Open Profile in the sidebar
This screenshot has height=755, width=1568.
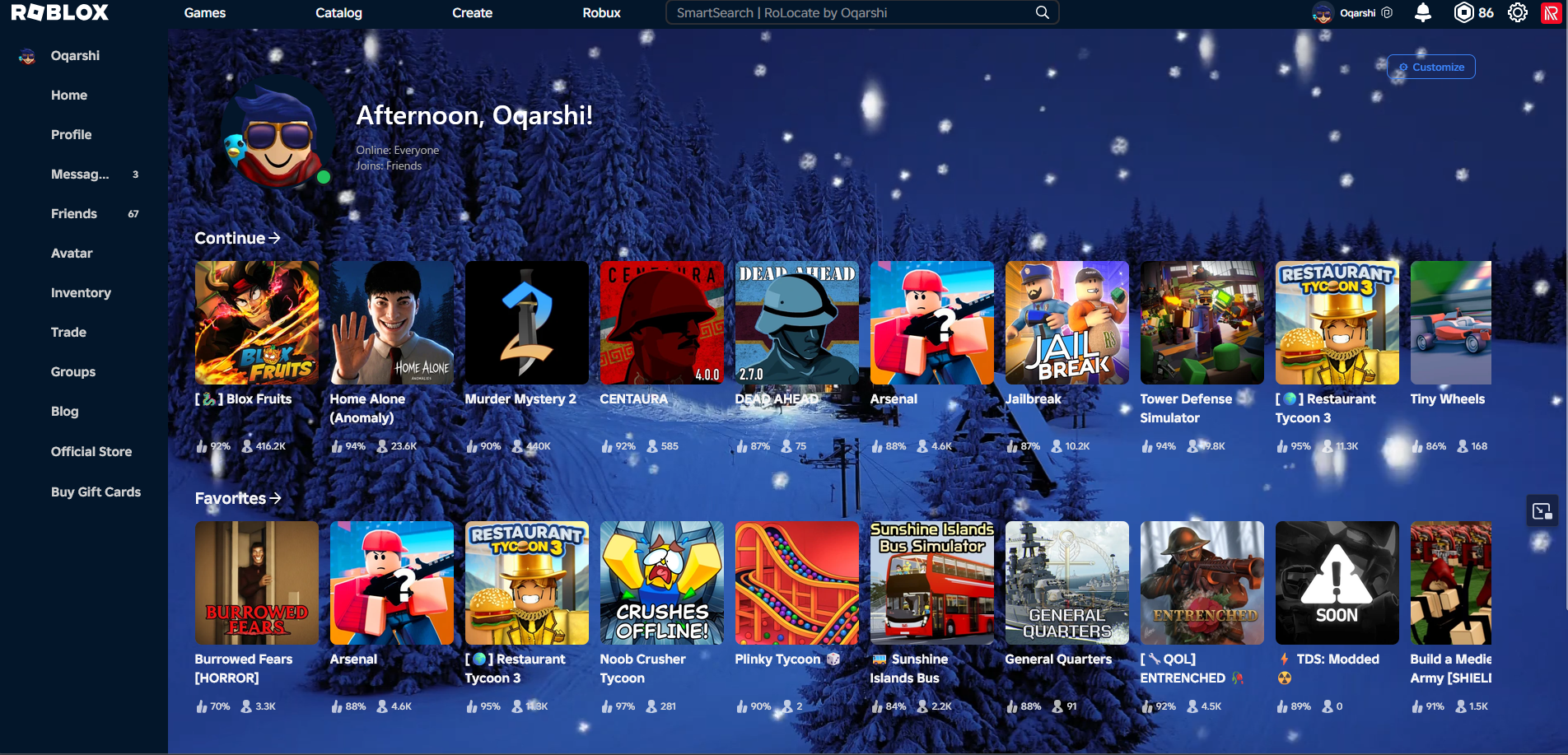(x=72, y=134)
